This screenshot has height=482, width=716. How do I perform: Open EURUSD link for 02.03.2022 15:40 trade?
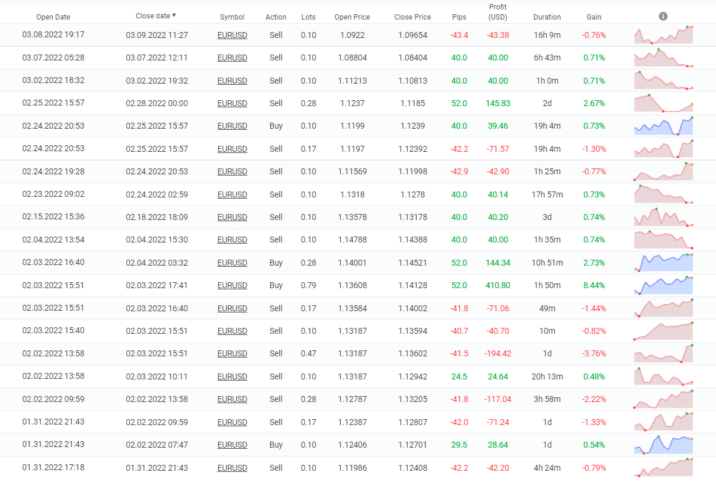pos(232,331)
